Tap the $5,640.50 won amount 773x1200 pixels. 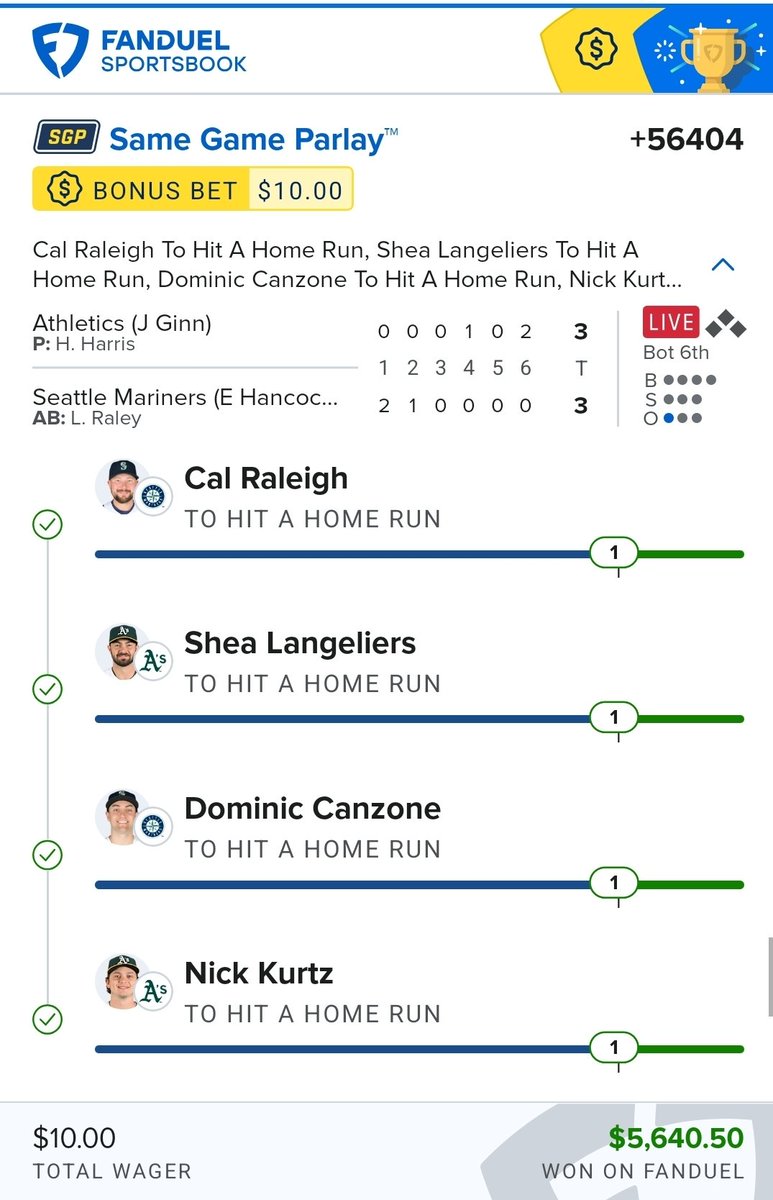click(x=676, y=1138)
